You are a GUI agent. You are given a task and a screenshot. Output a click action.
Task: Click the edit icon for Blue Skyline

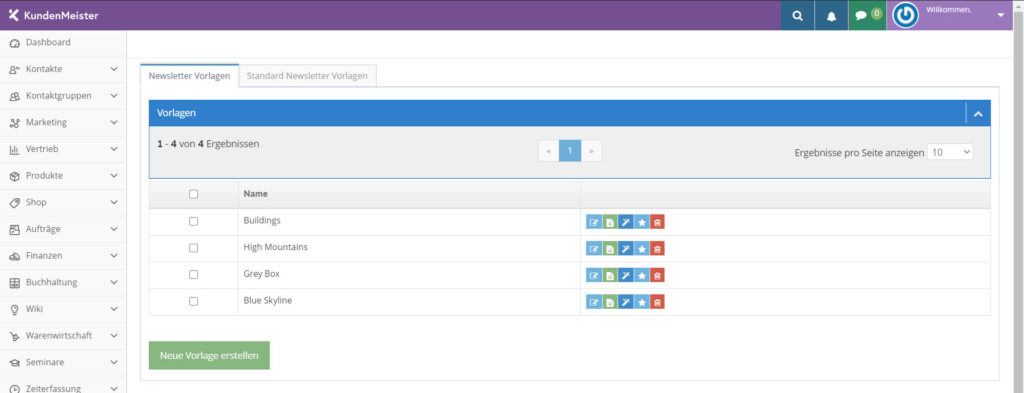coord(594,302)
